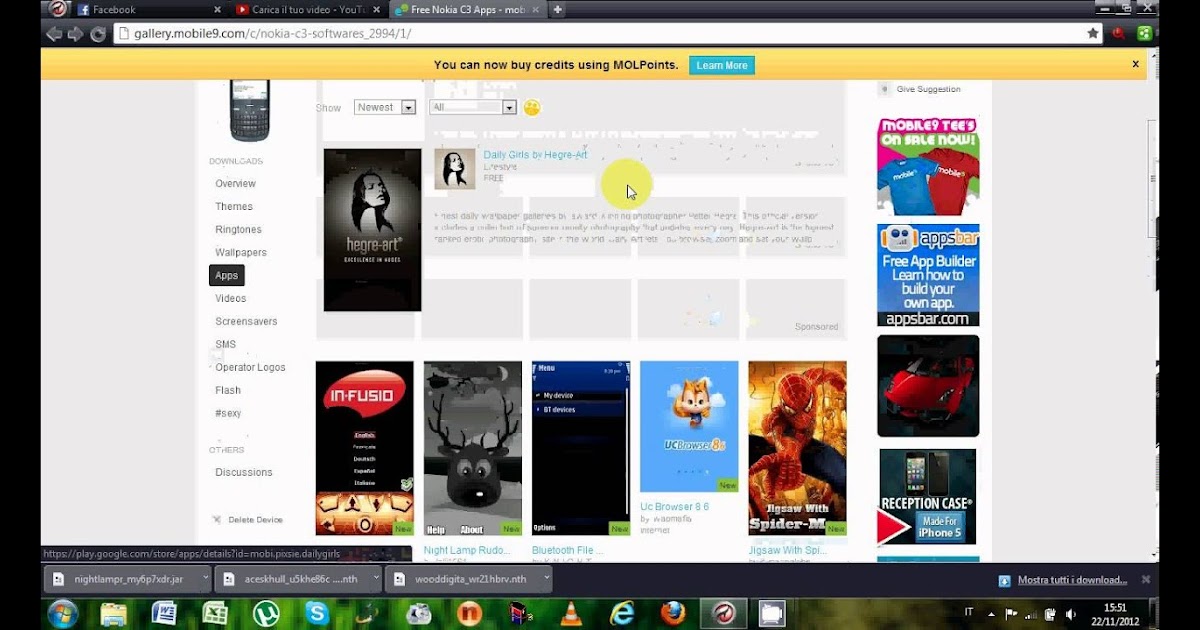Expand the aceskhull download options arrow

pos(376,578)
